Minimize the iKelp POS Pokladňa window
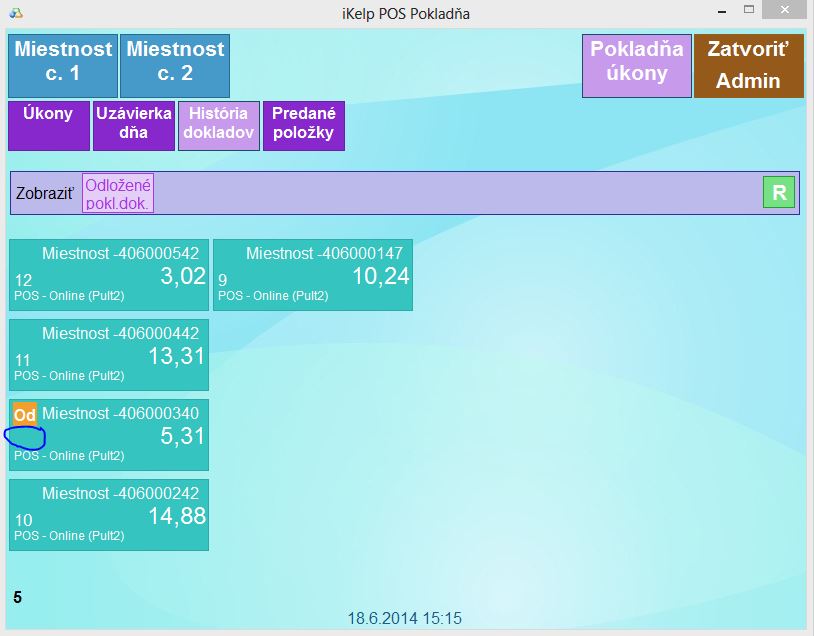This screenshot has height=636, width=814. point(722,11)
